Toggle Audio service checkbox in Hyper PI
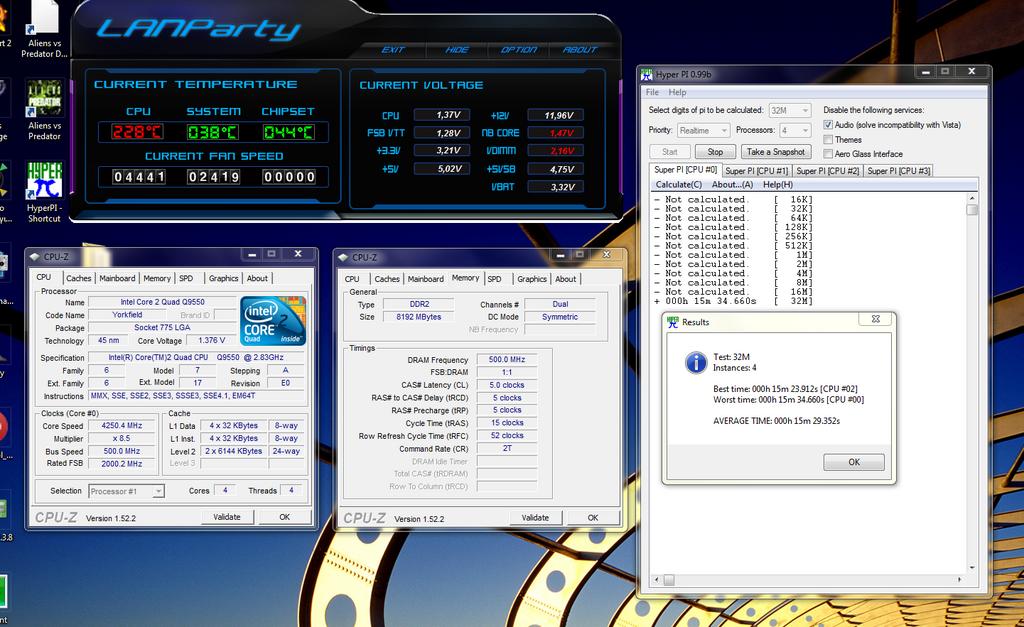This screenshot has height=627, width=1024. click(828, 125)
